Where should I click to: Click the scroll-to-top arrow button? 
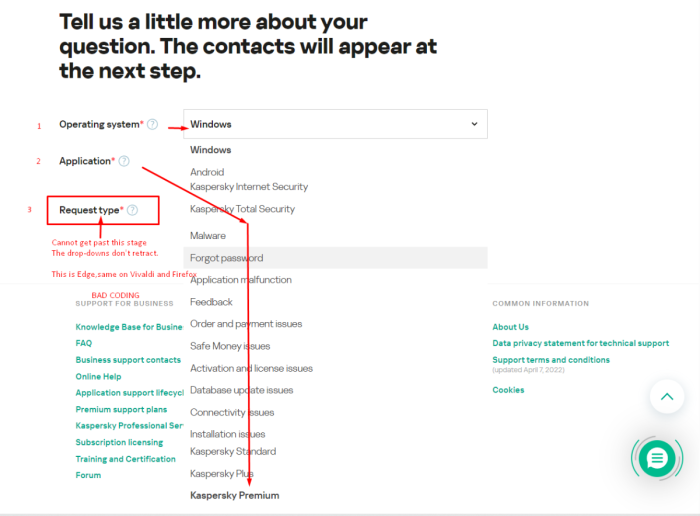coord(667,397)
